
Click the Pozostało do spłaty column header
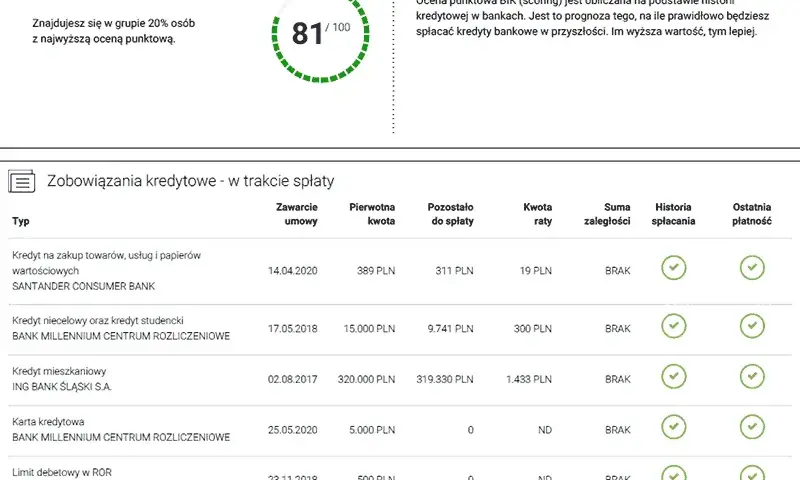(451, 214)
